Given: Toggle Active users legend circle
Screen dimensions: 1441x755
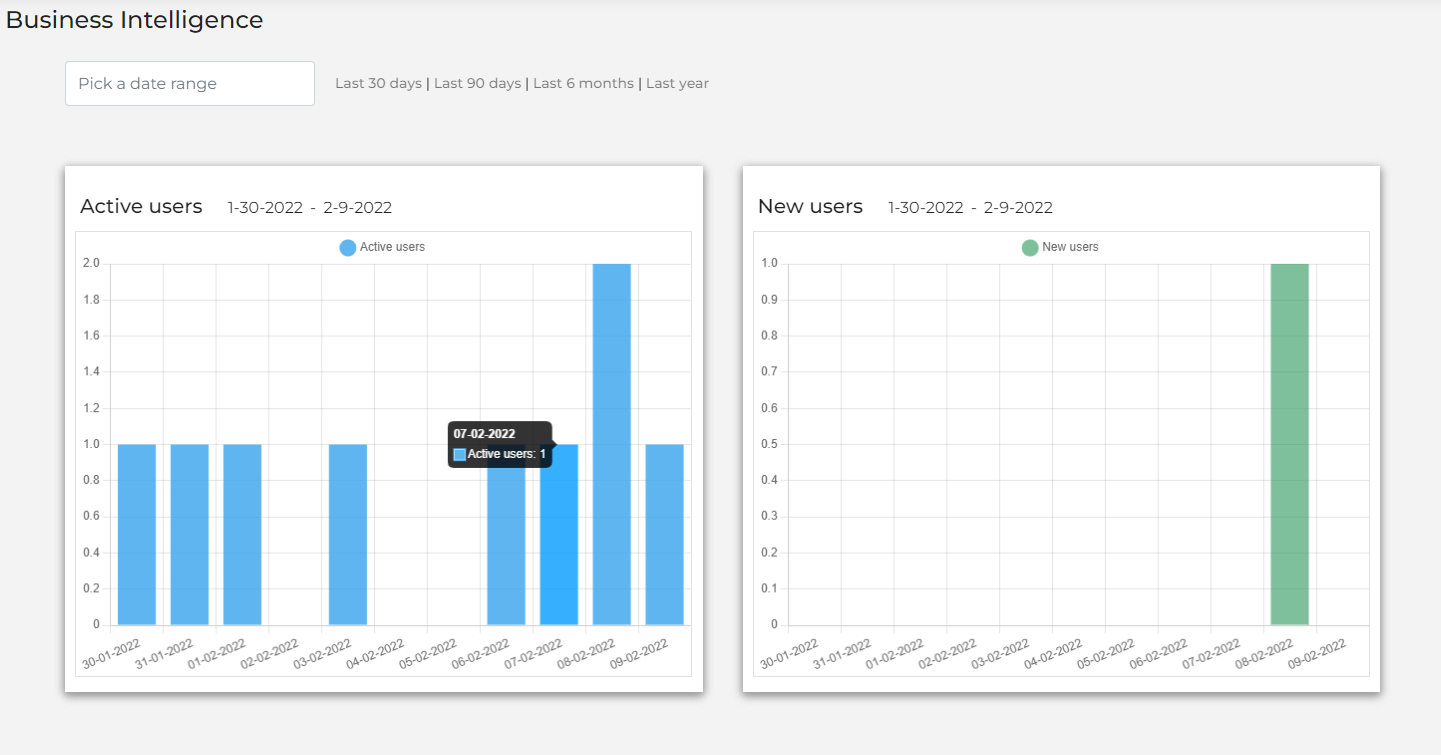Looking at the screenshot, I should click(x=347, y=248).
